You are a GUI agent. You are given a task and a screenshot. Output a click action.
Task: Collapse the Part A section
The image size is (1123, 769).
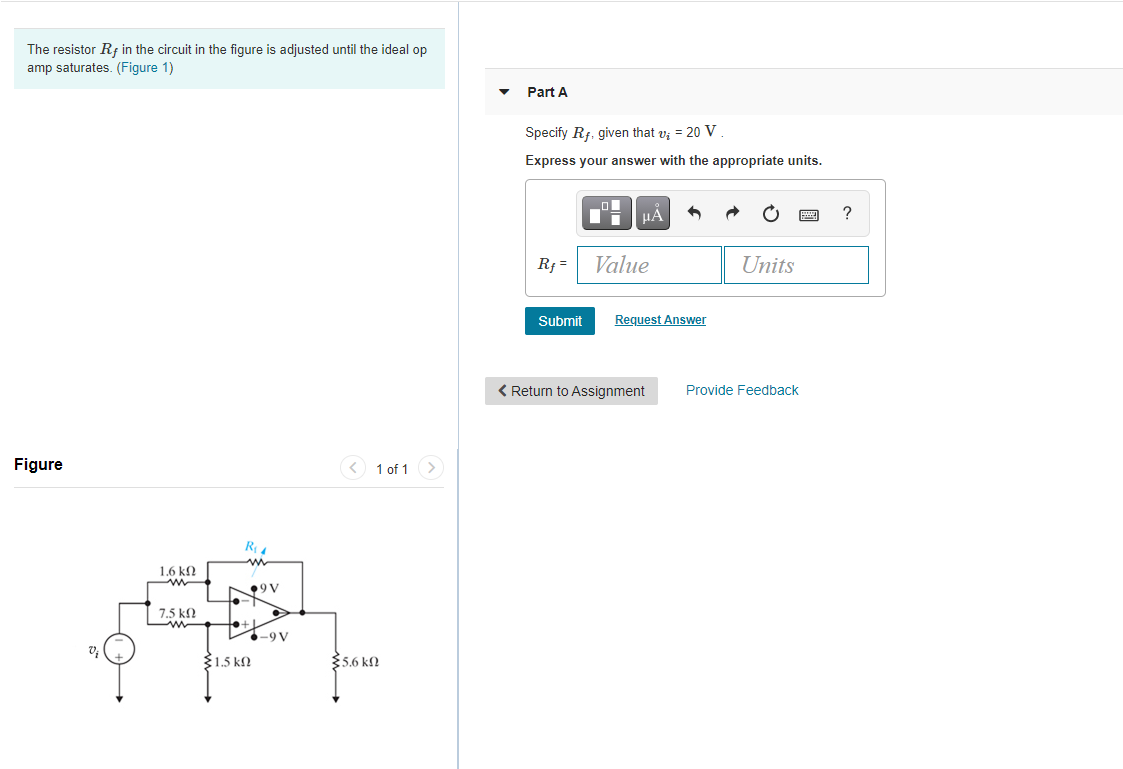(x=504, y=91)
